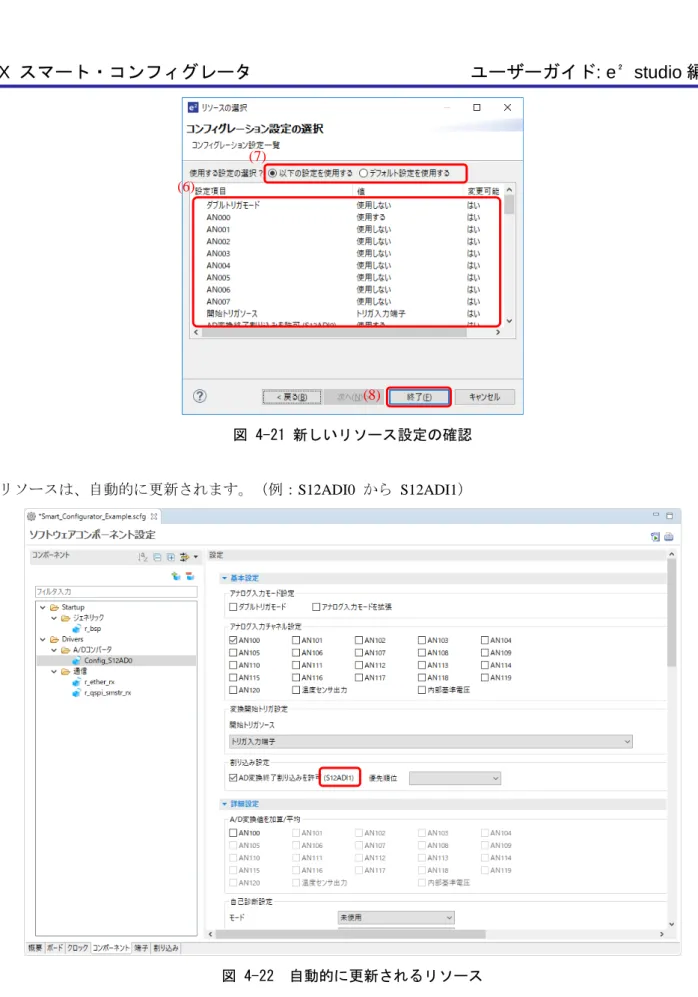
Task: Collapse the ジェネリック tree node
Action: pyautogui.click(x=54, y=618)
